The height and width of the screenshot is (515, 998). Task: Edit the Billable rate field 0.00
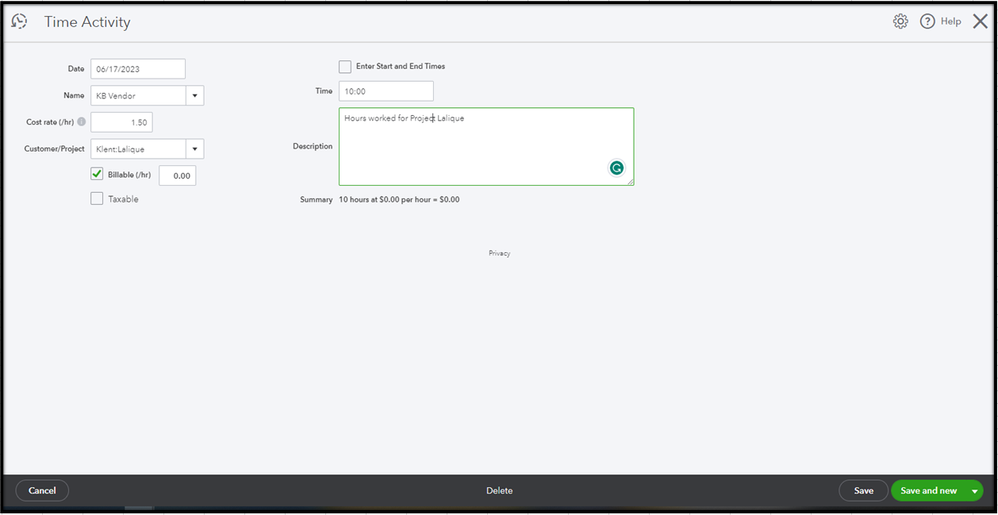[x=178, y=176]
